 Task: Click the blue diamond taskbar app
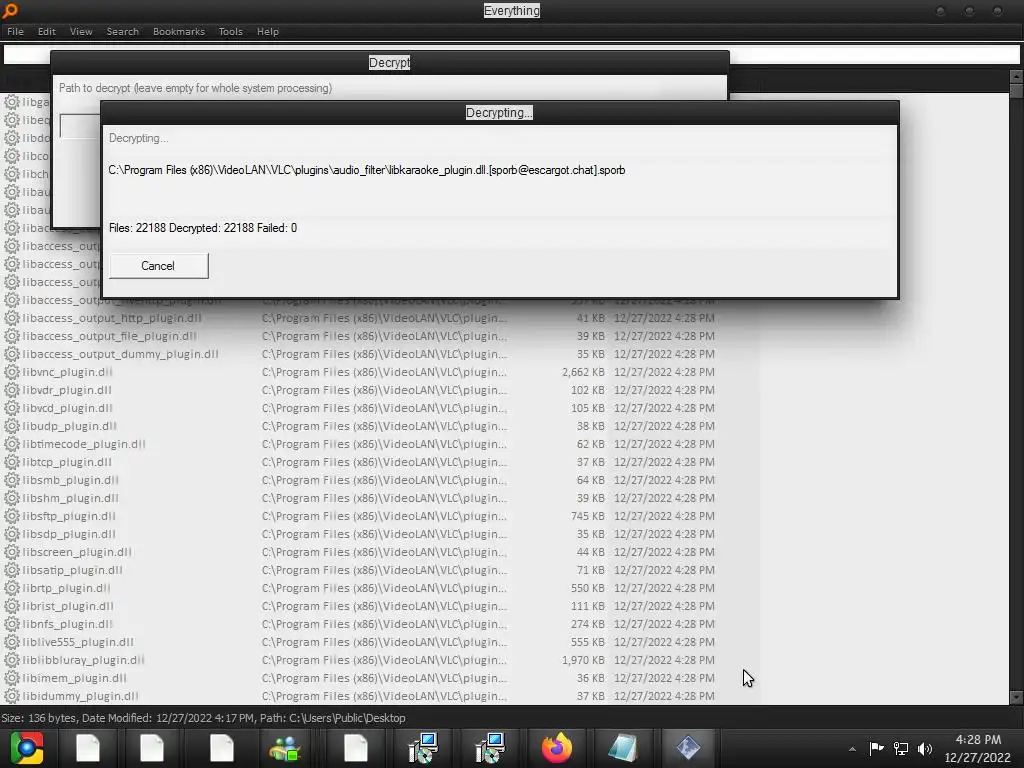[x=688, y=748]
